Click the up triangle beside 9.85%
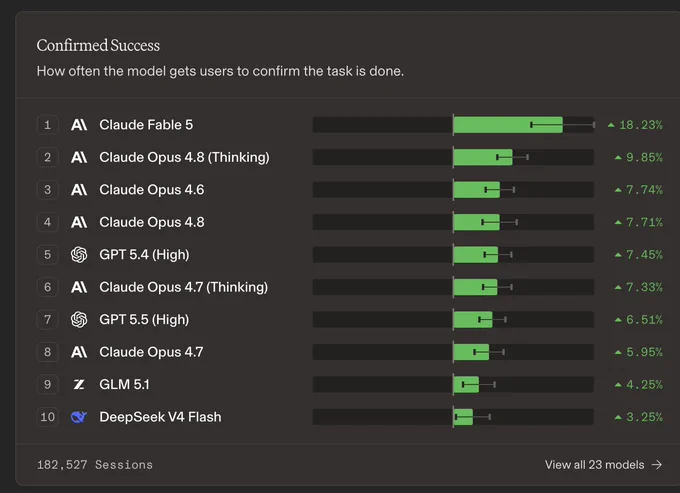This screenshot has width=680, height=493. tap(618, 157)
